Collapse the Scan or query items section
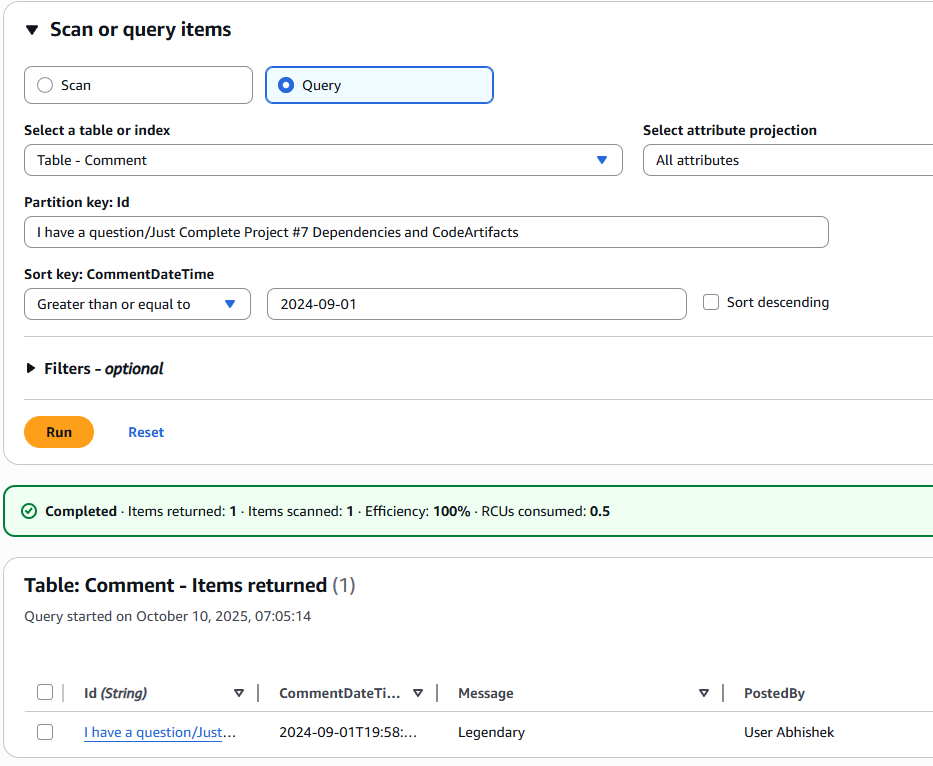 (x=32, y=31)
